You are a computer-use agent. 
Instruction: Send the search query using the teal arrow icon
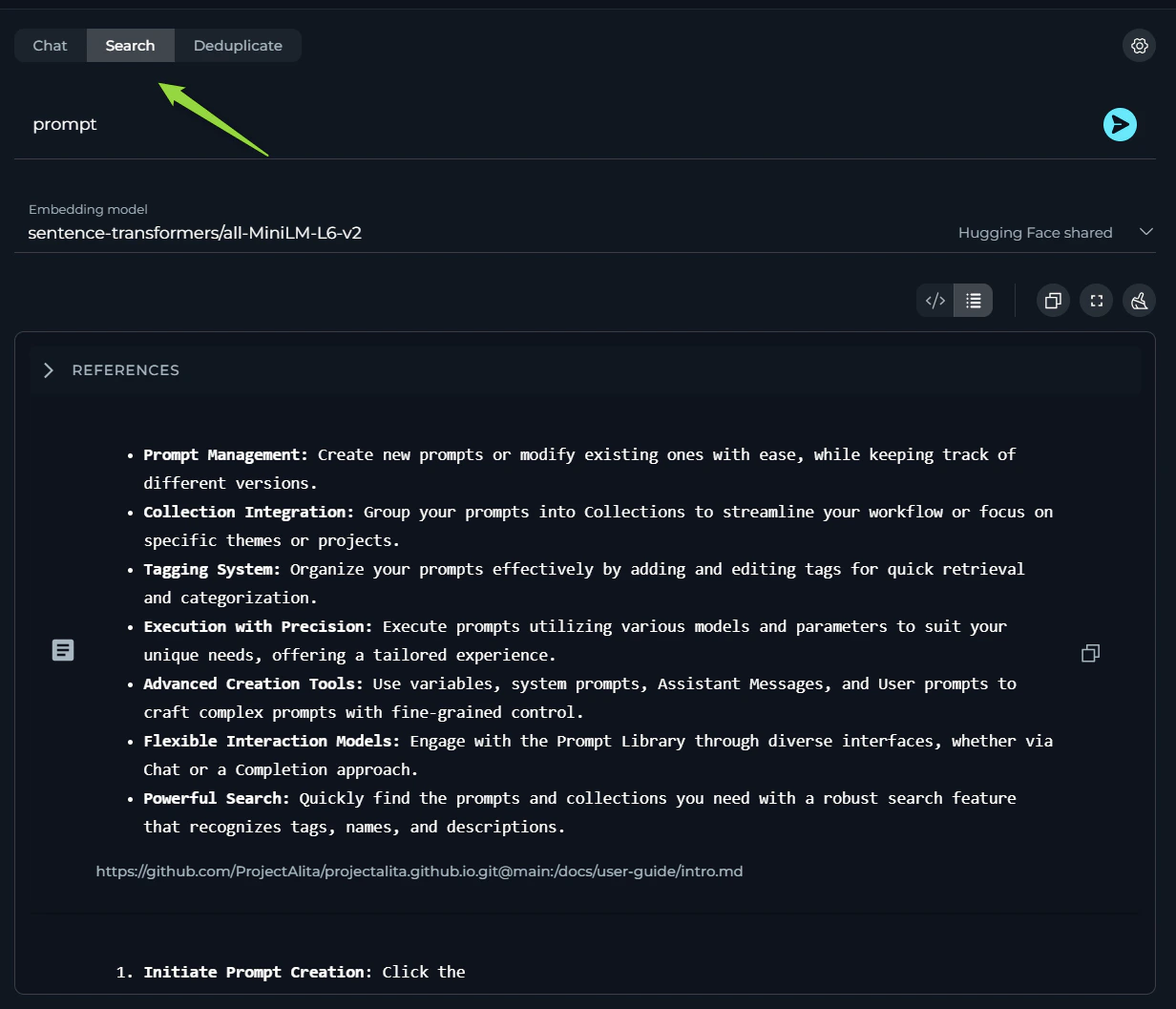pyautogui.click(x=1120, y=124)
